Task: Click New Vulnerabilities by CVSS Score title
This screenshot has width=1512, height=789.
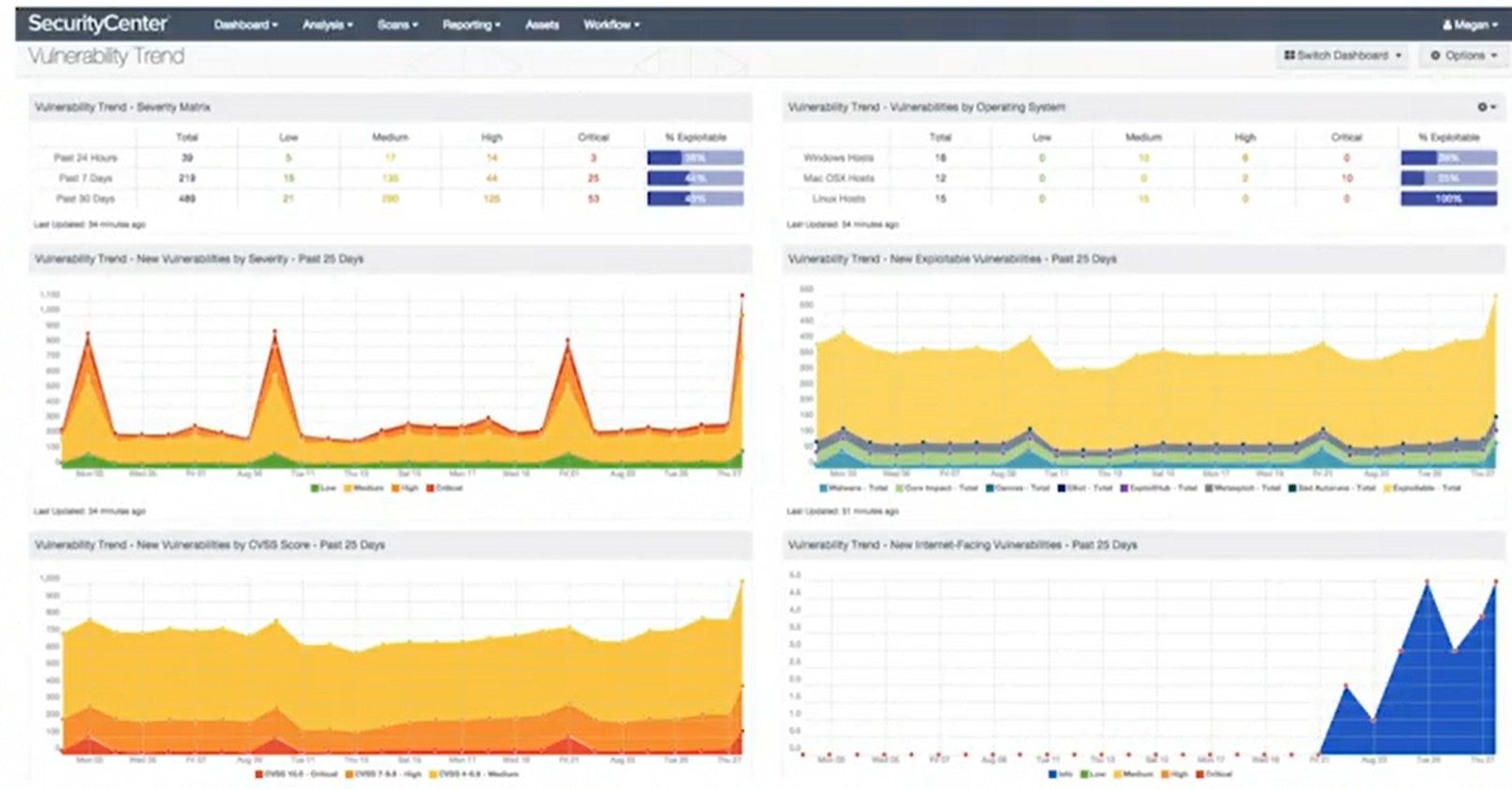Action: coord(210,545)
